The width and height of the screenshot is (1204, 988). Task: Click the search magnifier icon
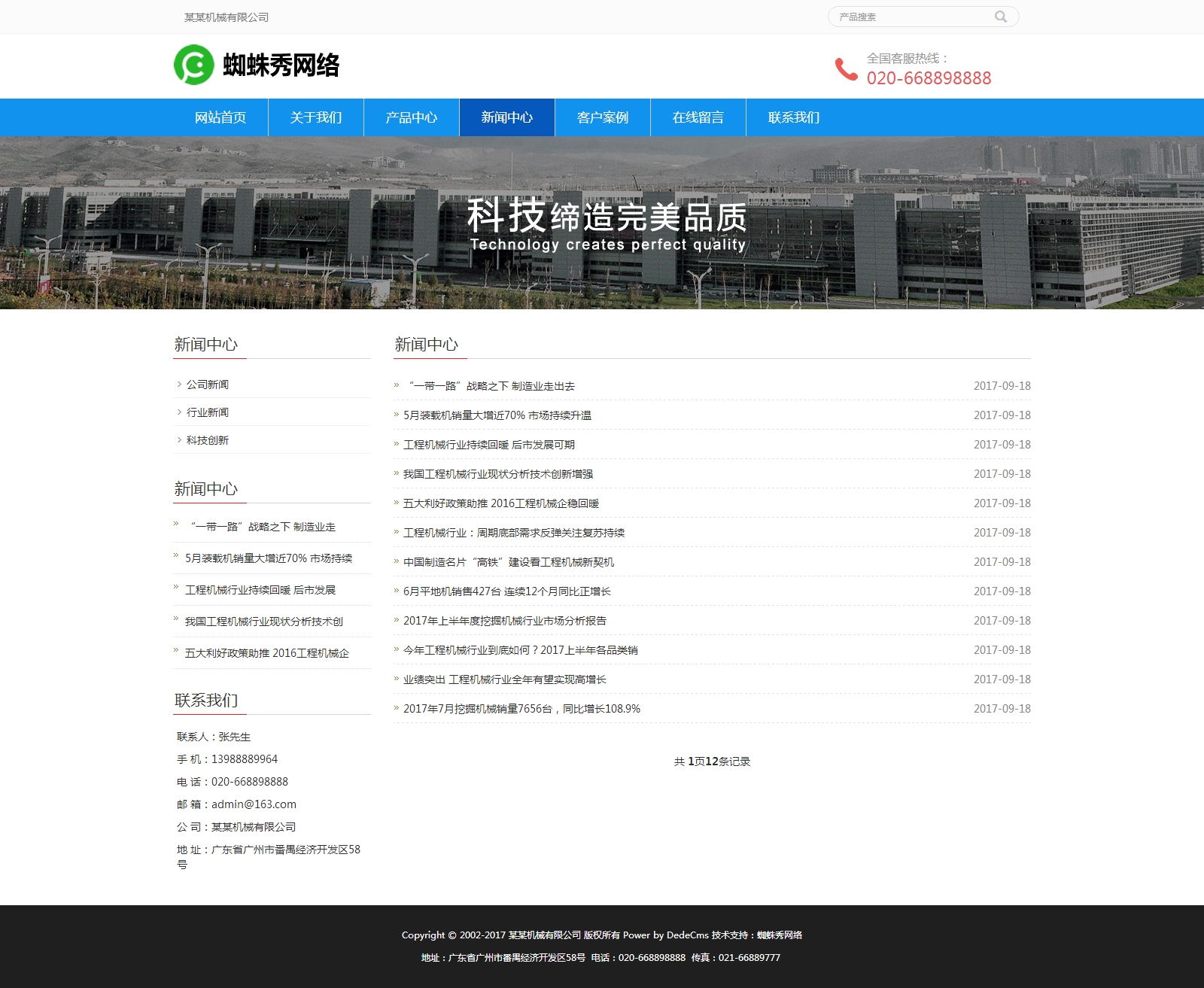[1000, 17]
